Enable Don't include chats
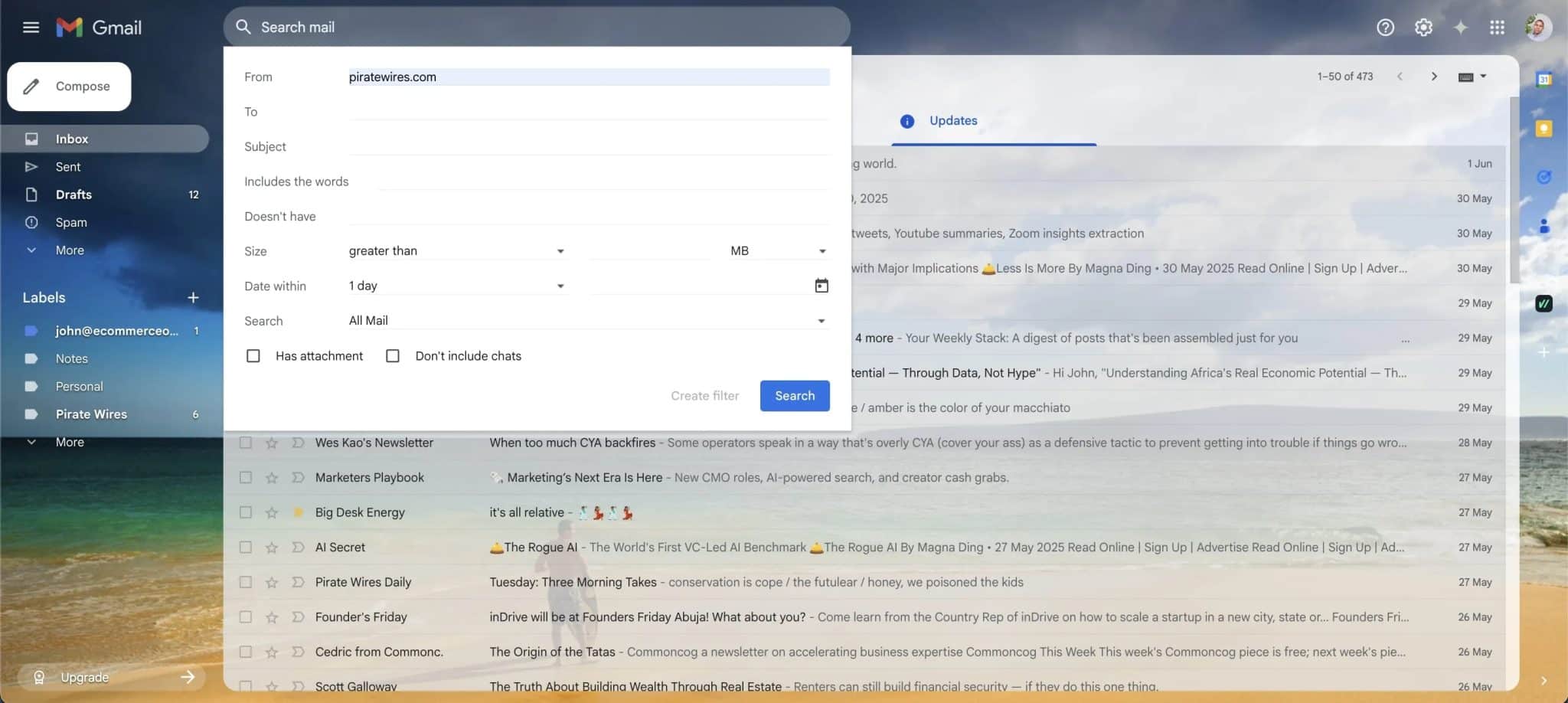Viewport: 1568px width, 703px height. [x=393, y=355]
